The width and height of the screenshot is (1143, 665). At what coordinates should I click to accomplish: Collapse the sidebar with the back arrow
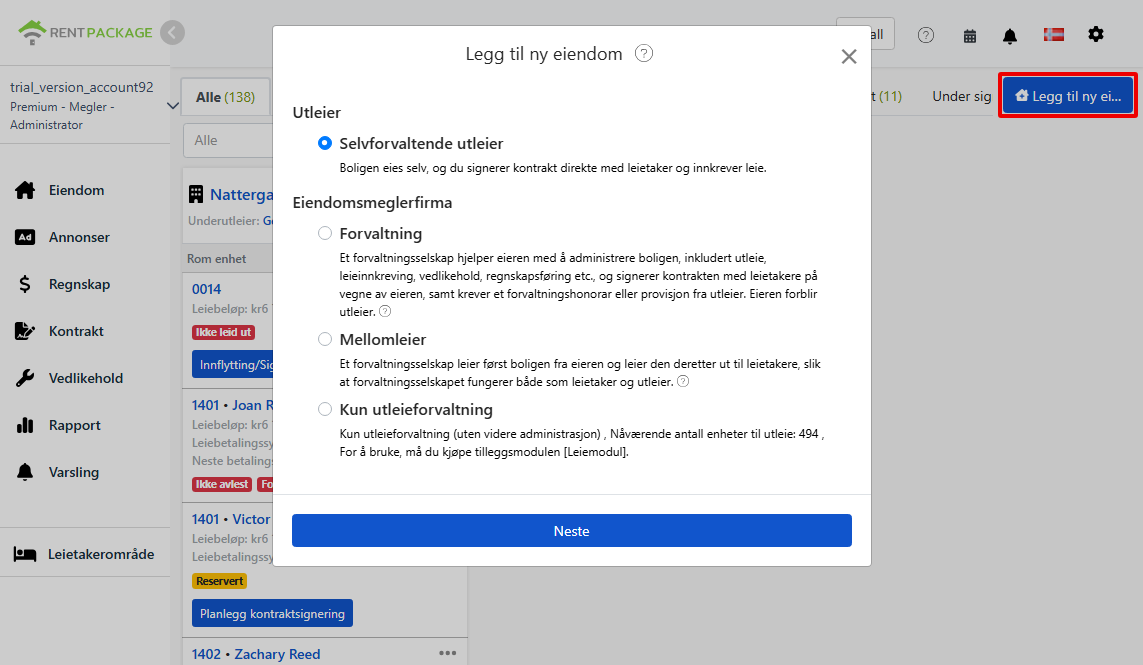tap(173, 33)
